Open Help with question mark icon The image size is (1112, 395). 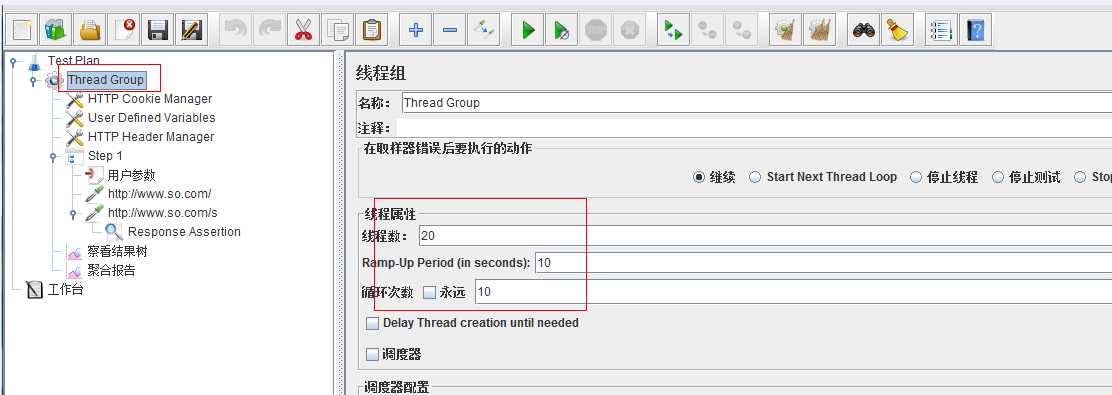975,30
